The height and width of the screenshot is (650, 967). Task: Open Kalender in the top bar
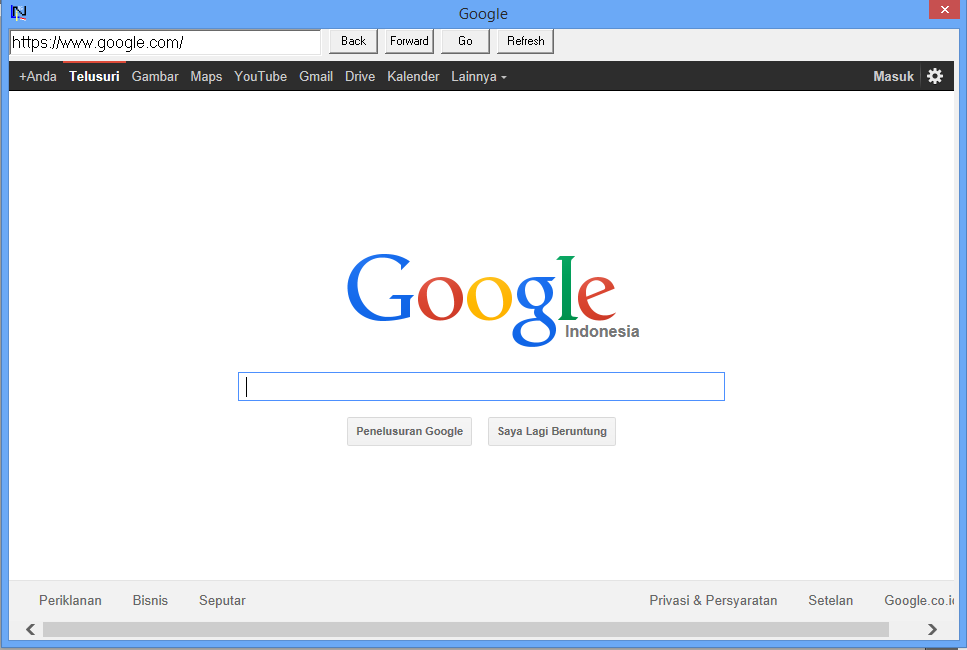(x=413, y=76)
